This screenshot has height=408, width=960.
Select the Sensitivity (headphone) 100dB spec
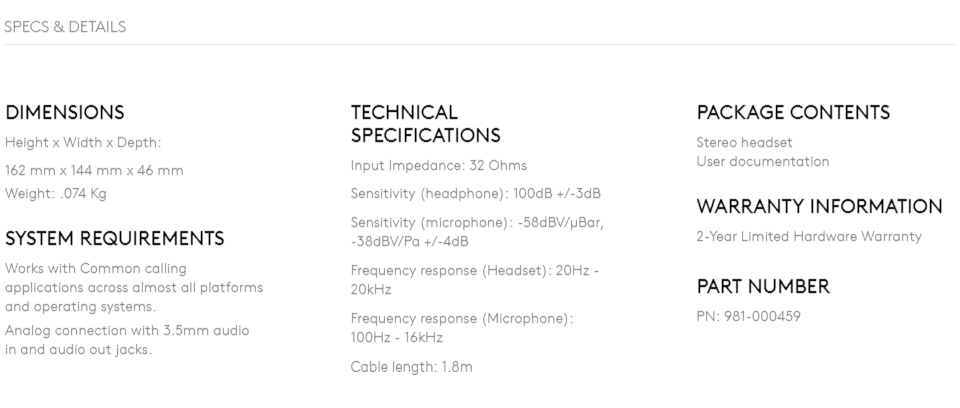(x=476, y=194)
